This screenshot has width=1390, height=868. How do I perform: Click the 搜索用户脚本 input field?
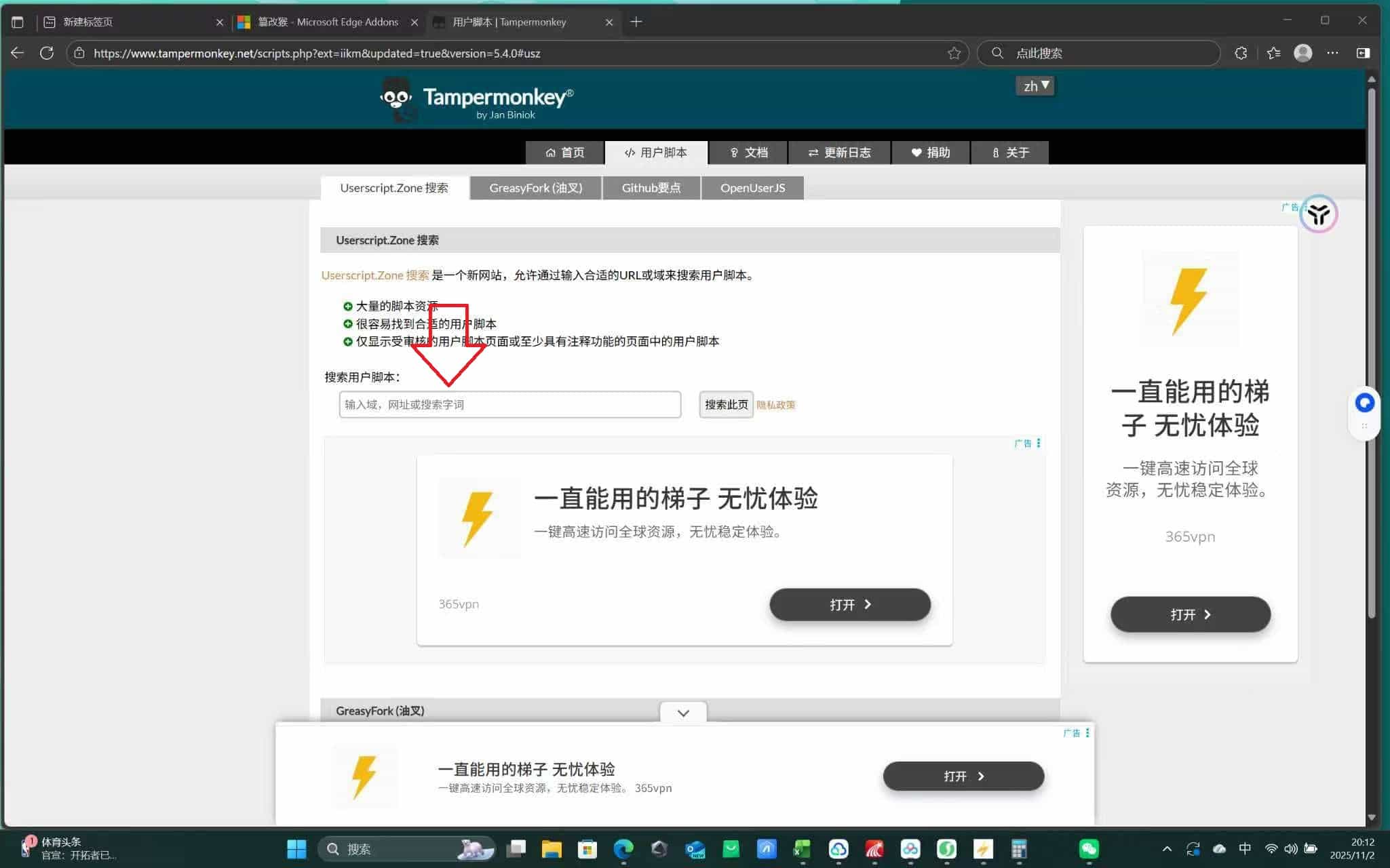509,405
